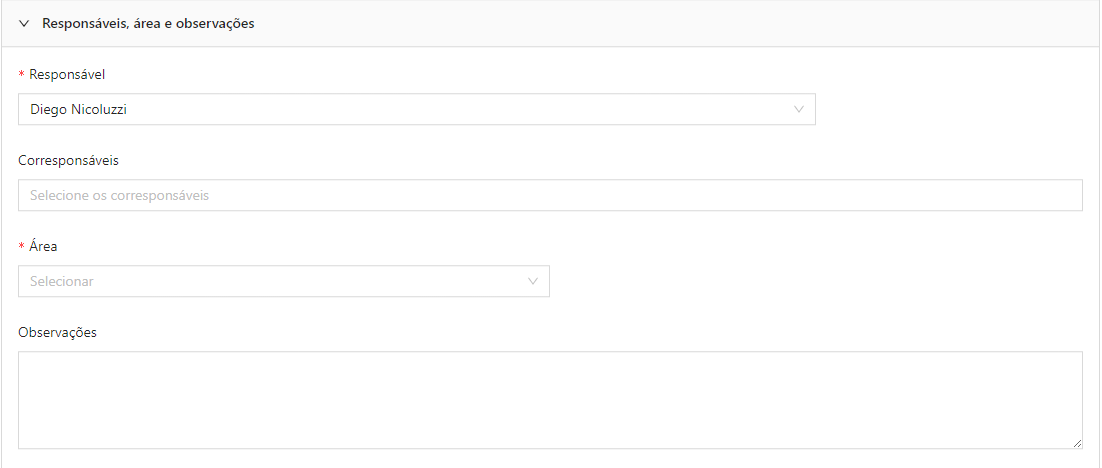
Task: Click the red asterisk beside Responsável
Action: click(x=22, y=74)
